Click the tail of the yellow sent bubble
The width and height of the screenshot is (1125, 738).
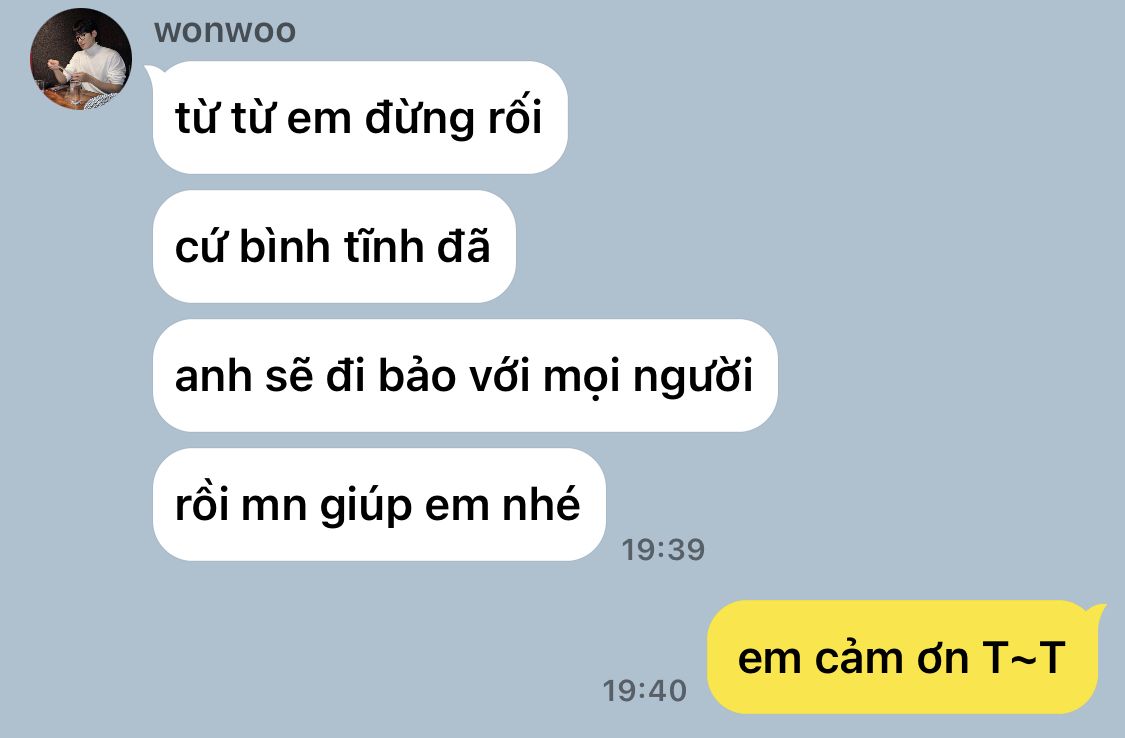[x=1095, y=612]
